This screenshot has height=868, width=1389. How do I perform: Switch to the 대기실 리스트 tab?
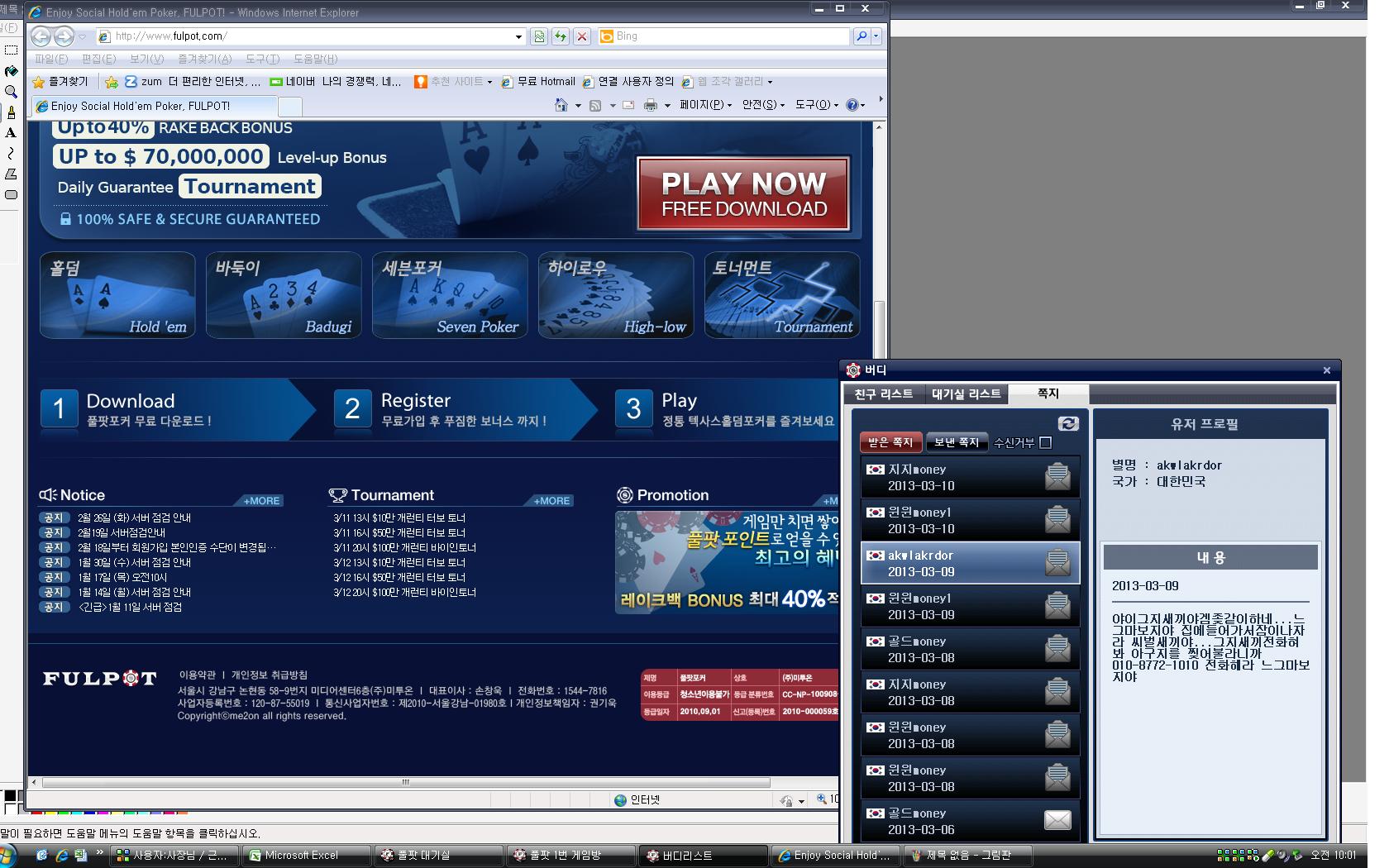(x=967, y=394)
